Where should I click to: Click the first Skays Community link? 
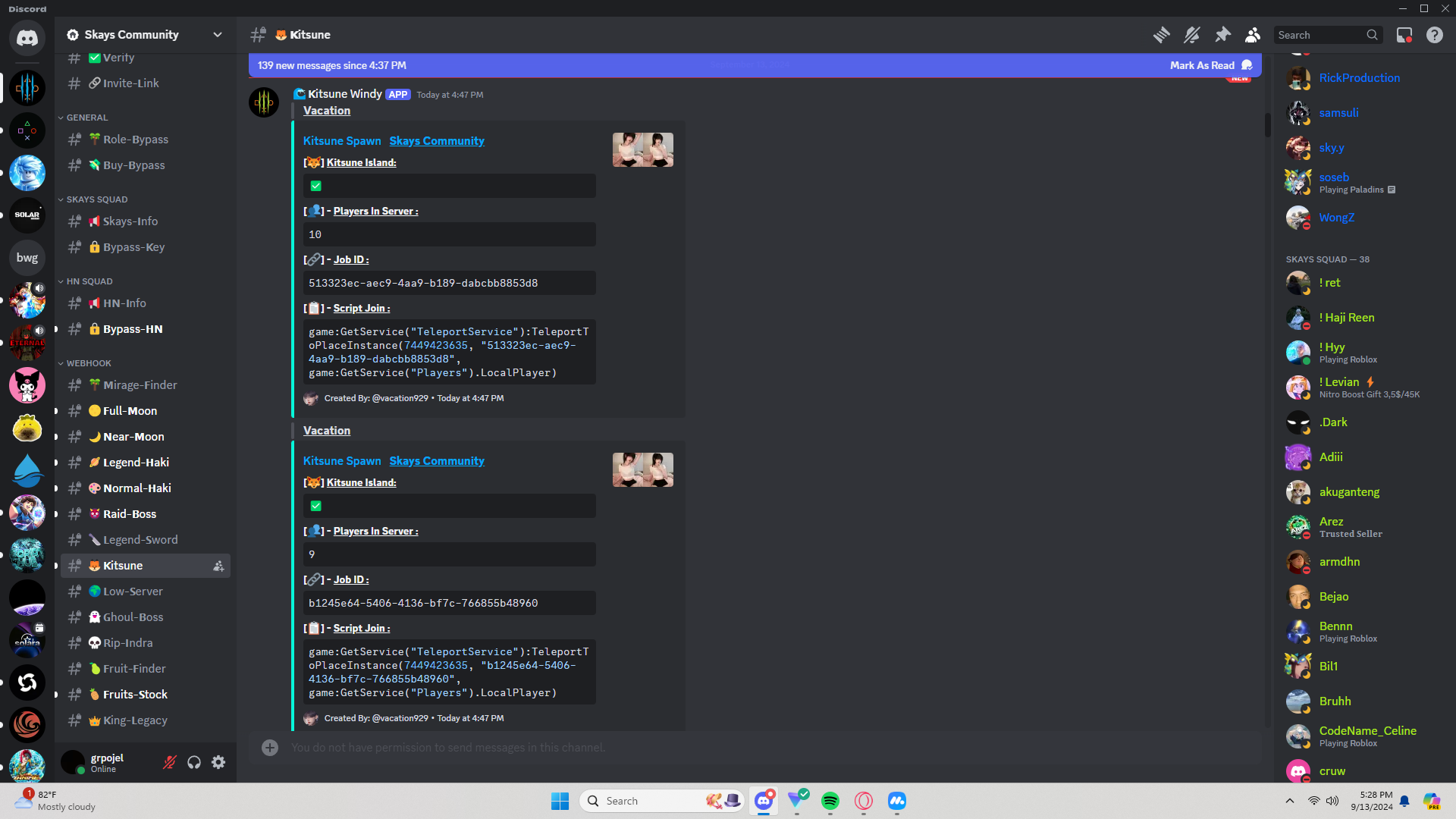point(437,141)
